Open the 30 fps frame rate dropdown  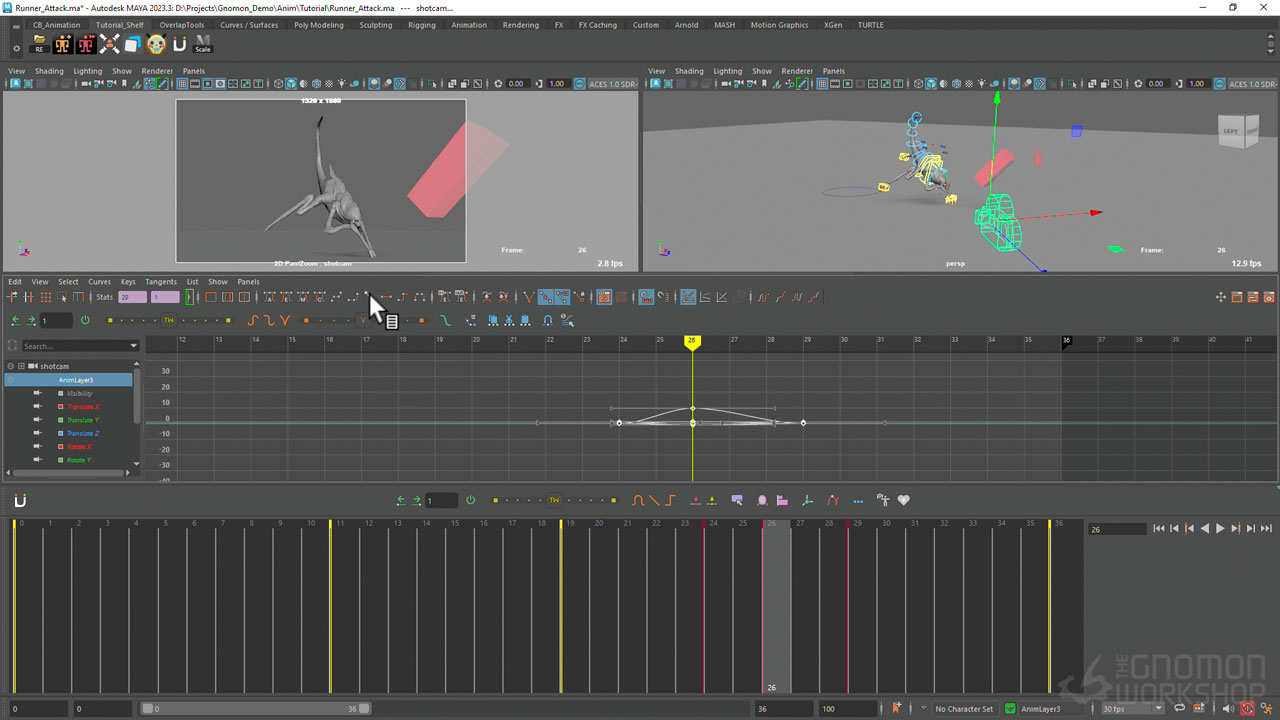point(1158,709)
